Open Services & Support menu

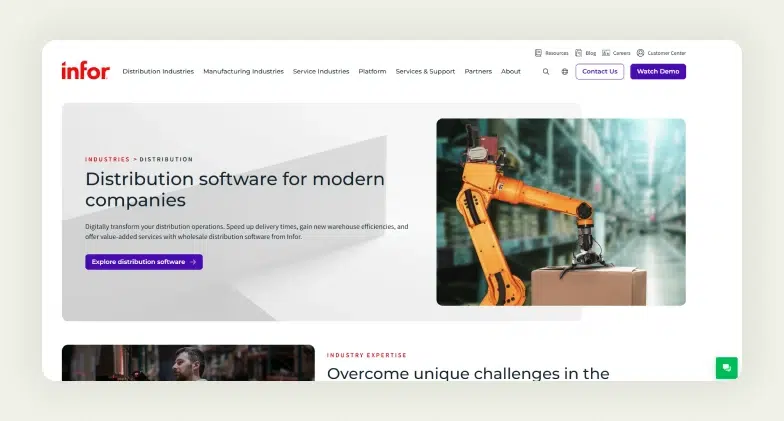426,72
